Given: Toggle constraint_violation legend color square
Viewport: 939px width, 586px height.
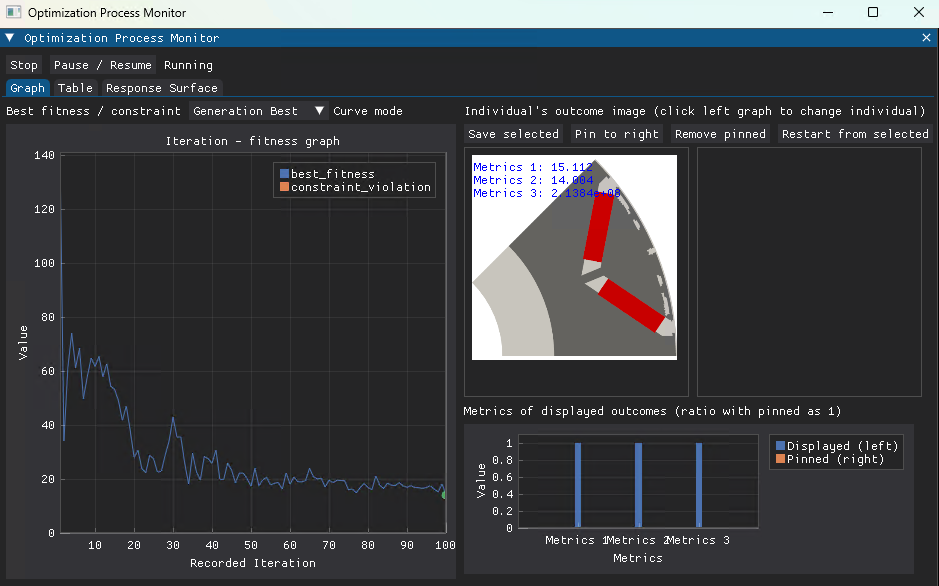Looking at the screenshot, I should point(284,187).
